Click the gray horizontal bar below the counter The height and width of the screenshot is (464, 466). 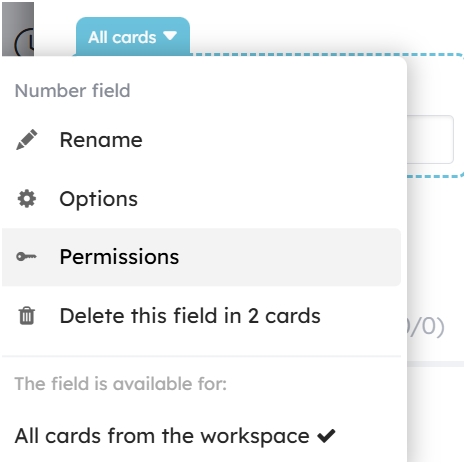point(435,364)
